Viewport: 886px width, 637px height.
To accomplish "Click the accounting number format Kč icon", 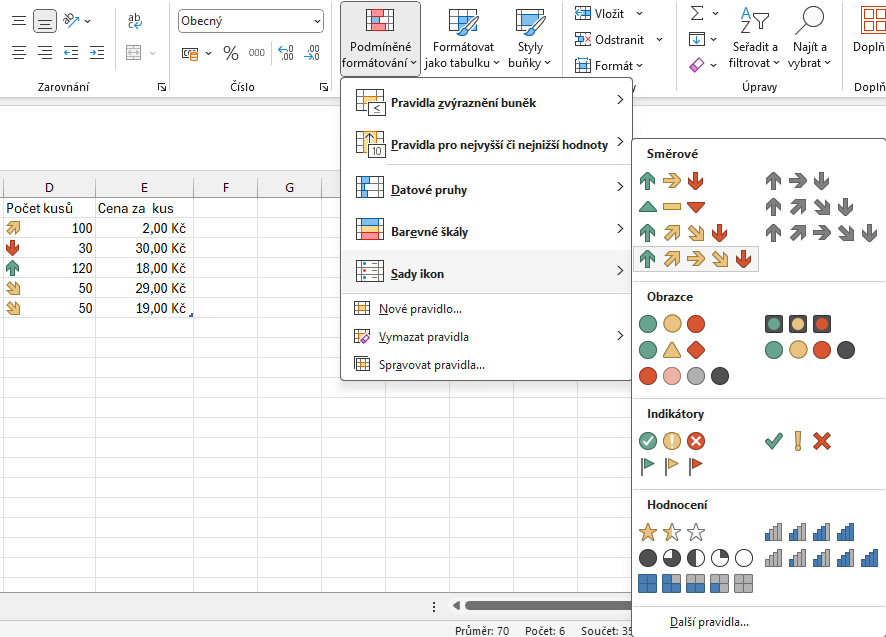I will click(189, 54).
